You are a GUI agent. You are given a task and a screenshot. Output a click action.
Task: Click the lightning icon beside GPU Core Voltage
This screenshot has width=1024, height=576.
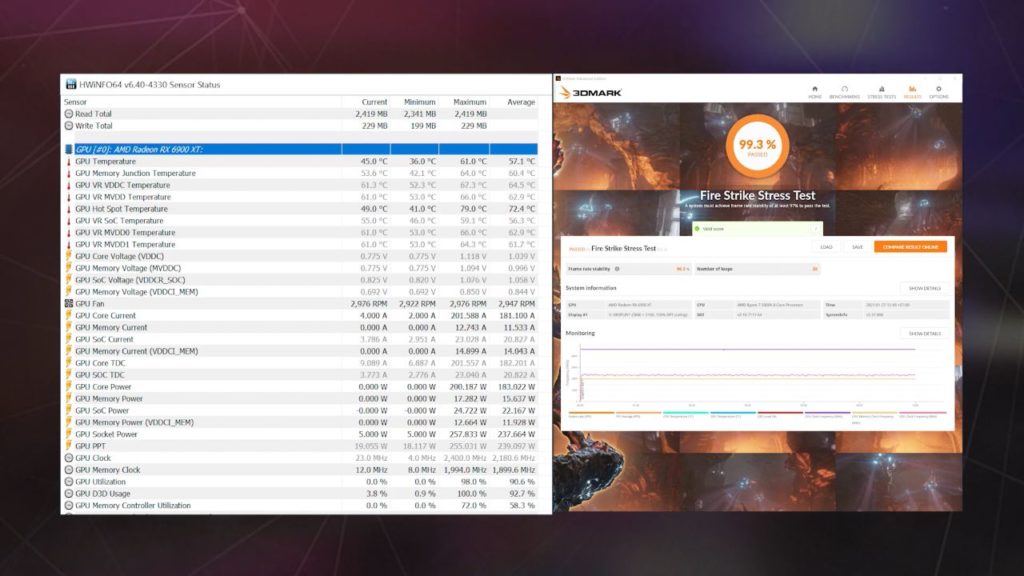(69, 256)
